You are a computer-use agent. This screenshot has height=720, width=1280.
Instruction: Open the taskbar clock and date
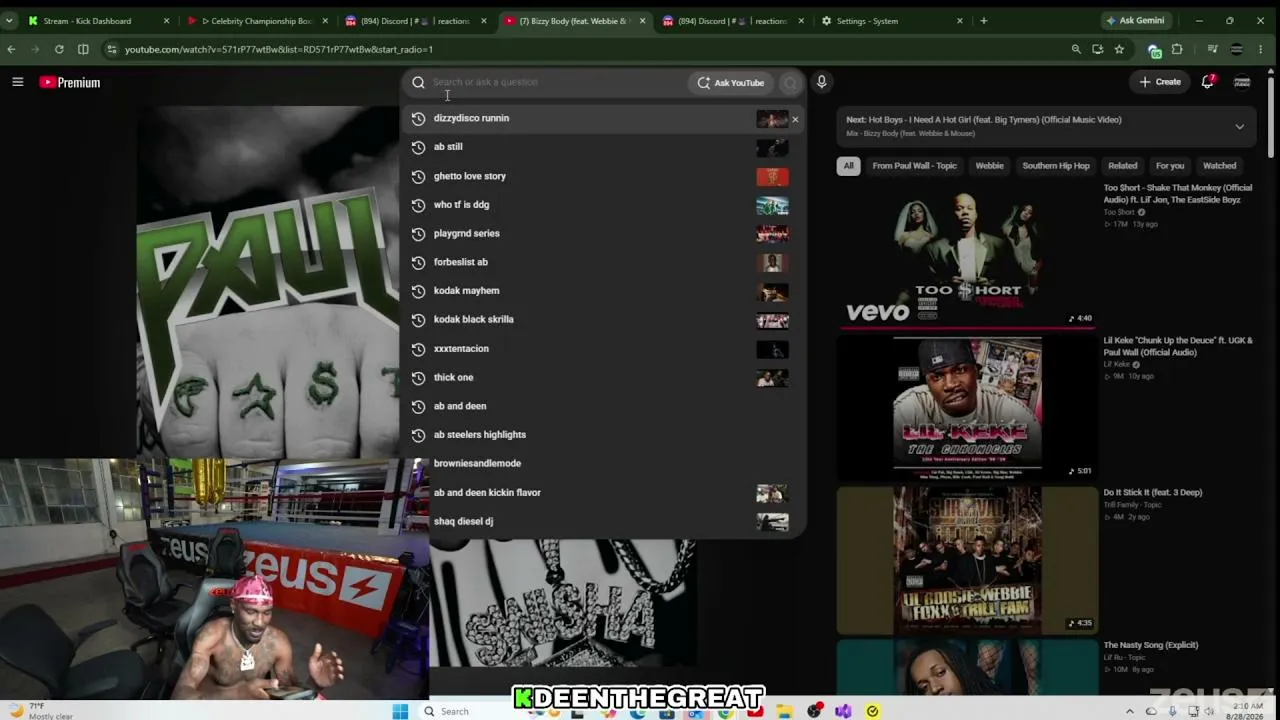point(1244,711)
